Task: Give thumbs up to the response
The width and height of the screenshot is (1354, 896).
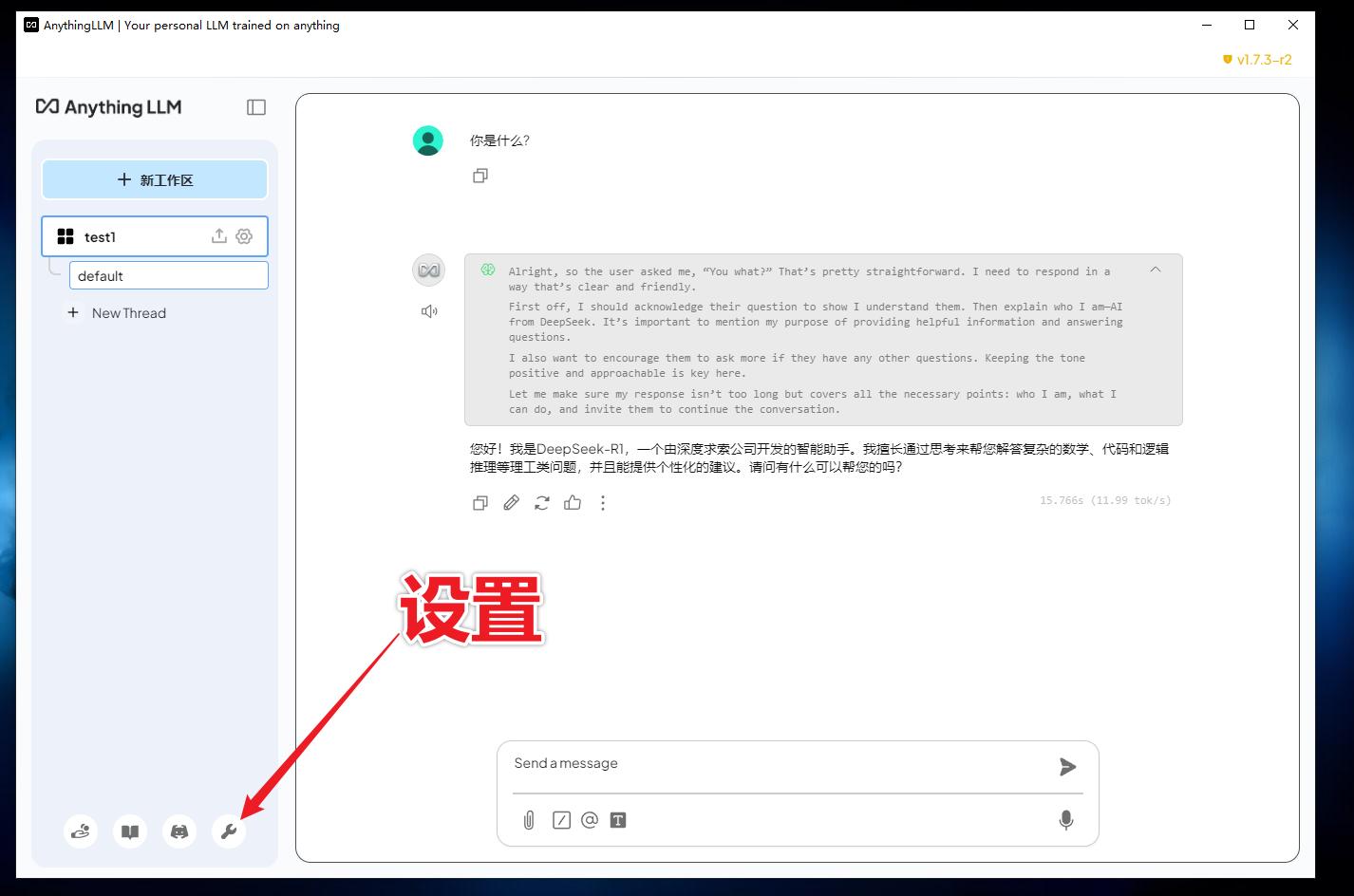Action: (573, 503)
